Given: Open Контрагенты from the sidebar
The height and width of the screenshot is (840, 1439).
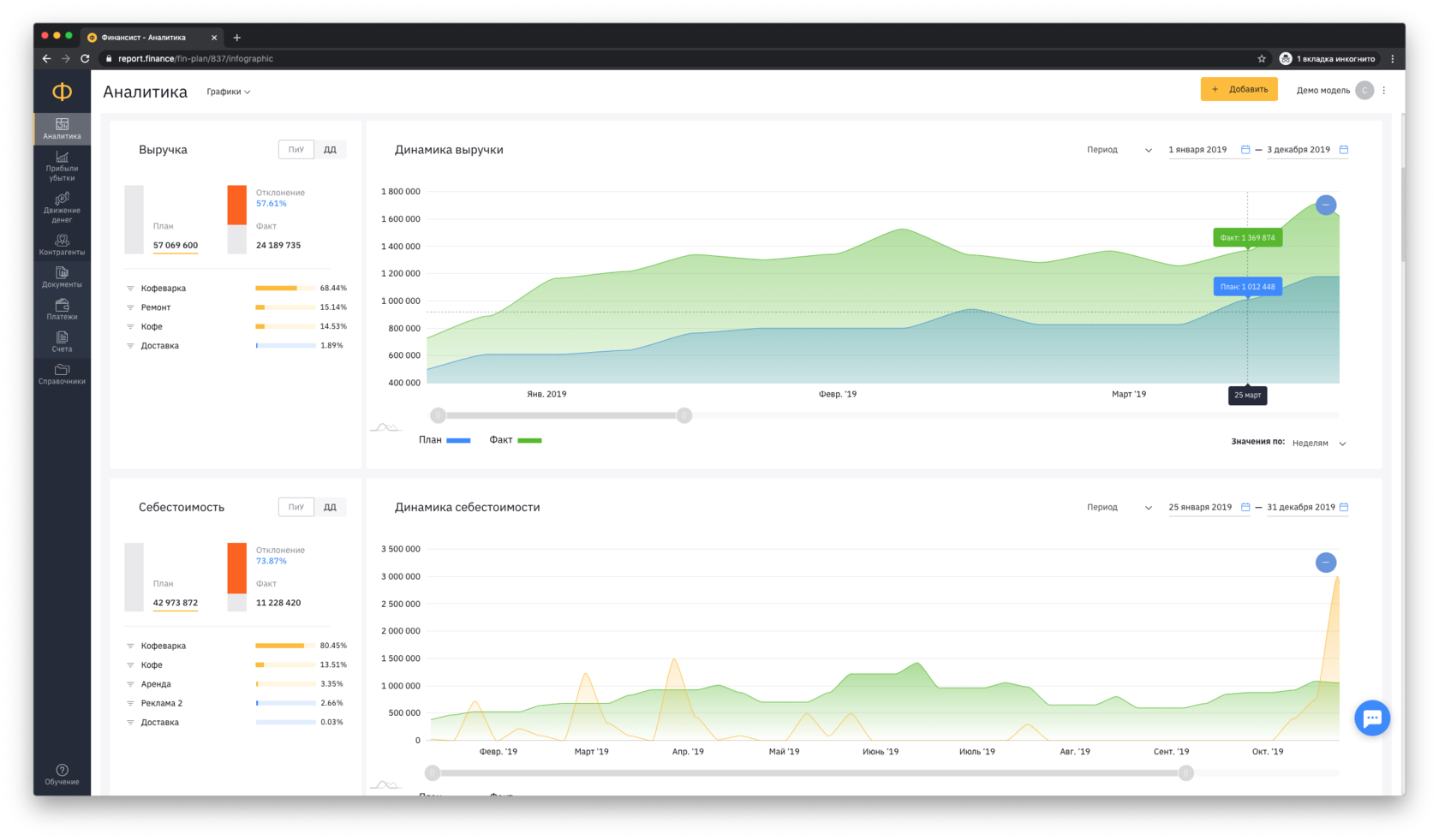Looking at the screenshot, I should coord(62,245).
